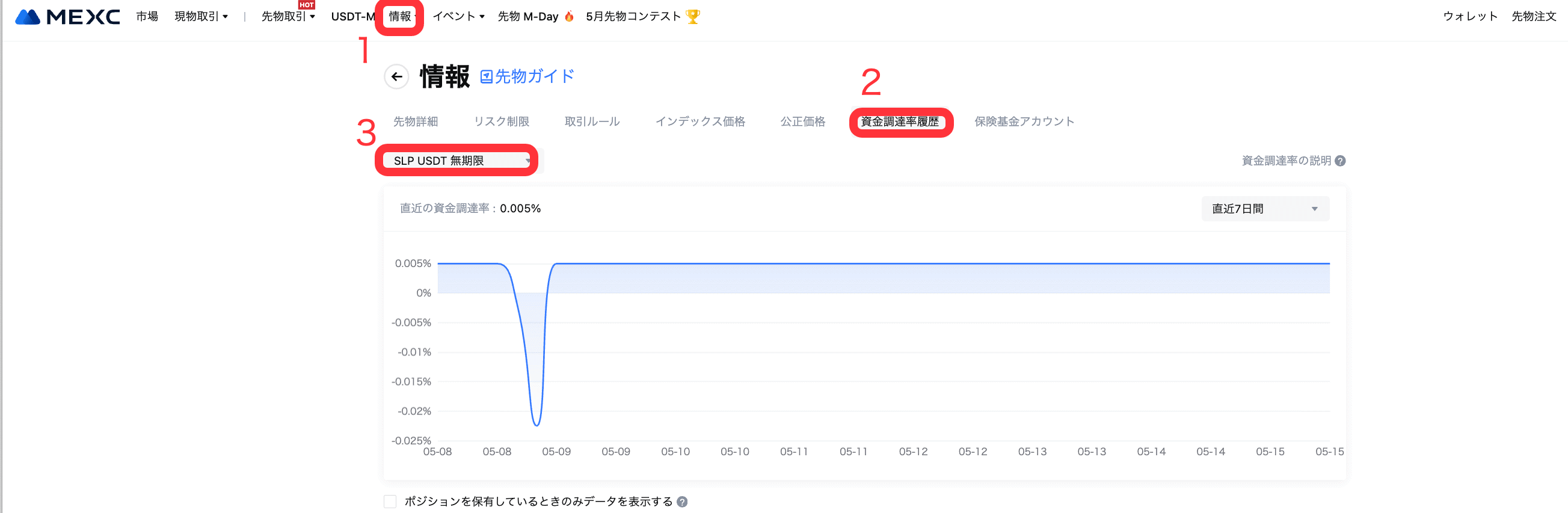Open the 現物取引 dropdown menu
This screenshot has width=1568, height=513.
click(x=201, y=16)
